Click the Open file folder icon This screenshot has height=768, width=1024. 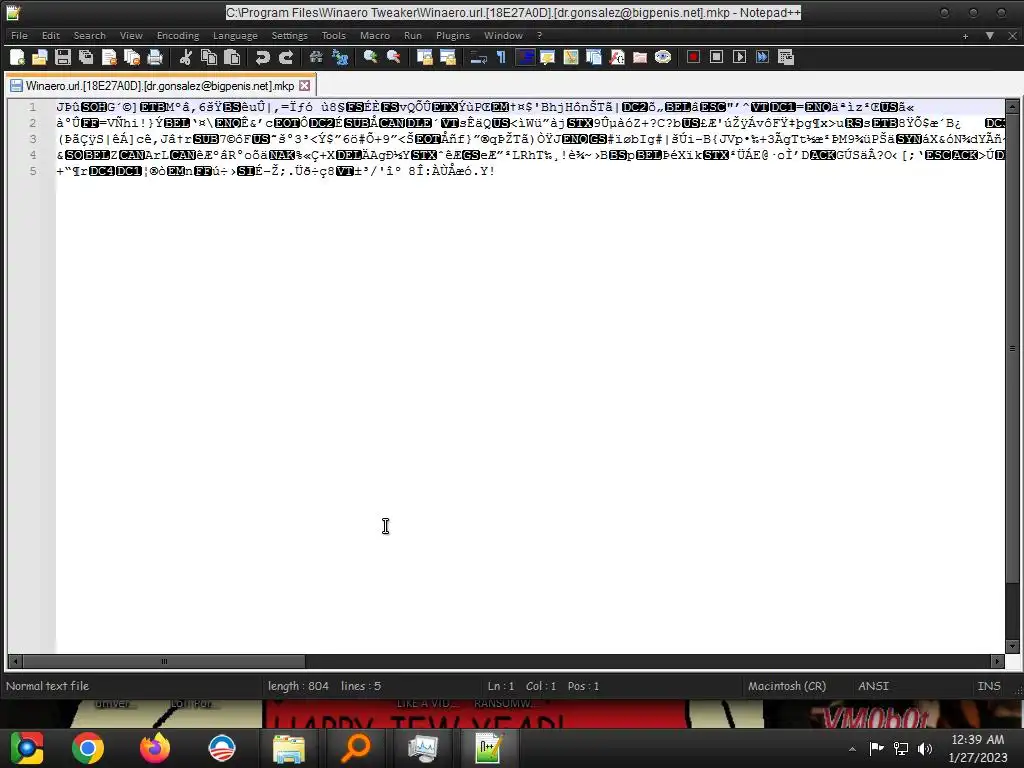tap(40, 57)
